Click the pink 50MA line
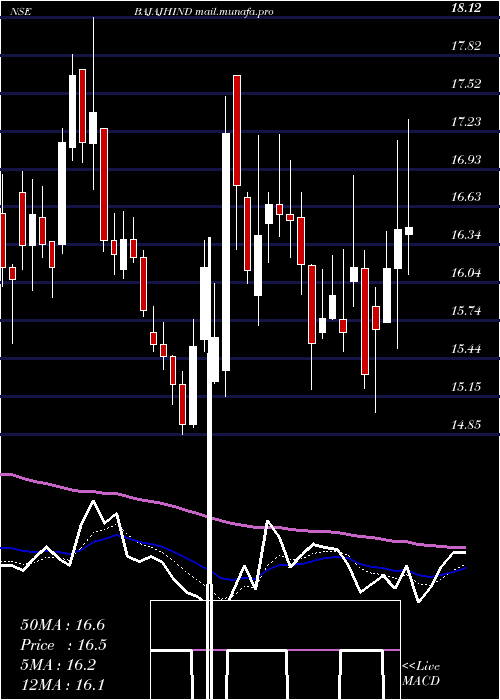Viewport: 500px width, 700px height. 232,522
